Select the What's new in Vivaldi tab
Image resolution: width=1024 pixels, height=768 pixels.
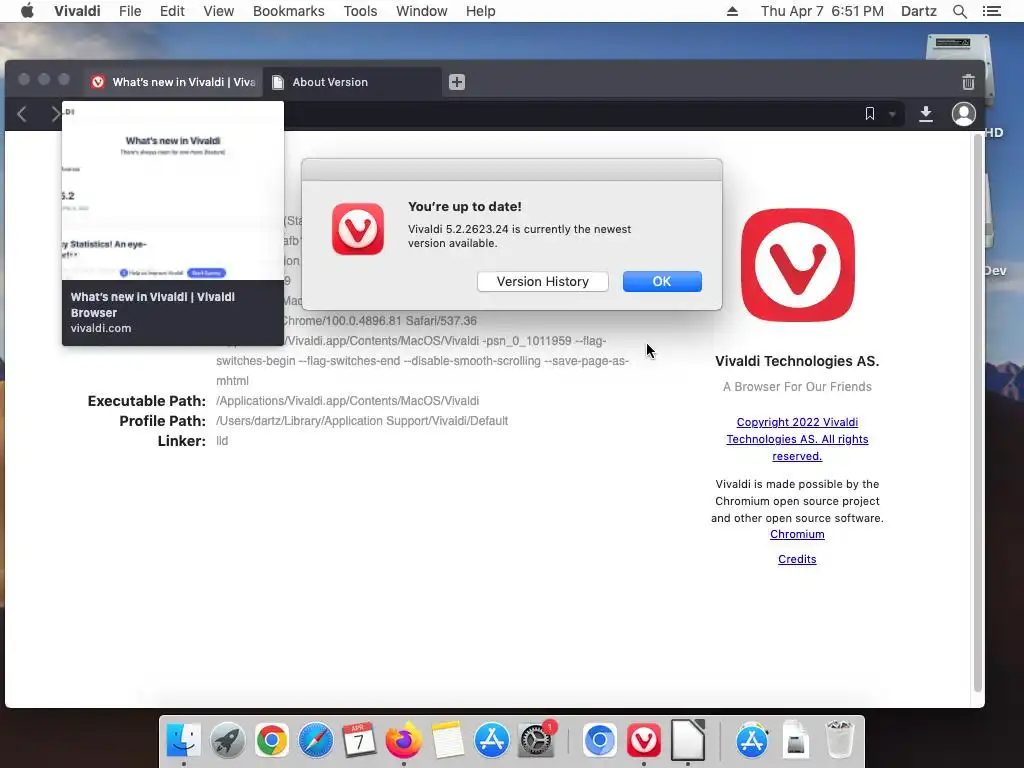tap(174, 82)
